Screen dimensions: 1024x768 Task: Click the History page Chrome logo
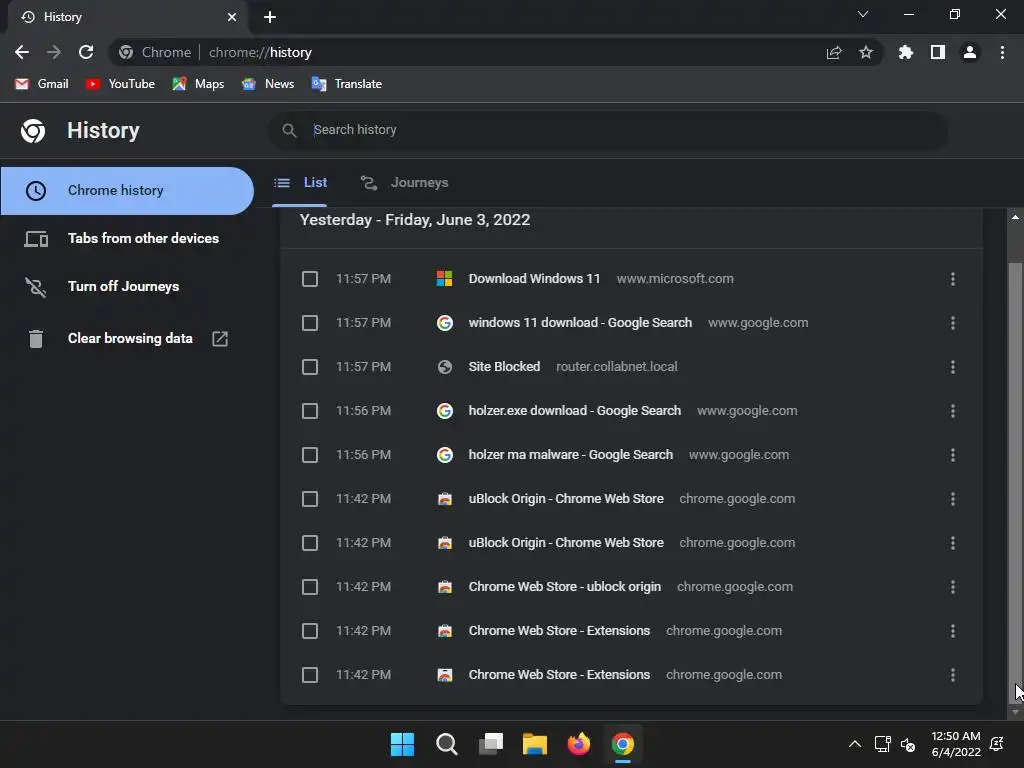point(33,131)
